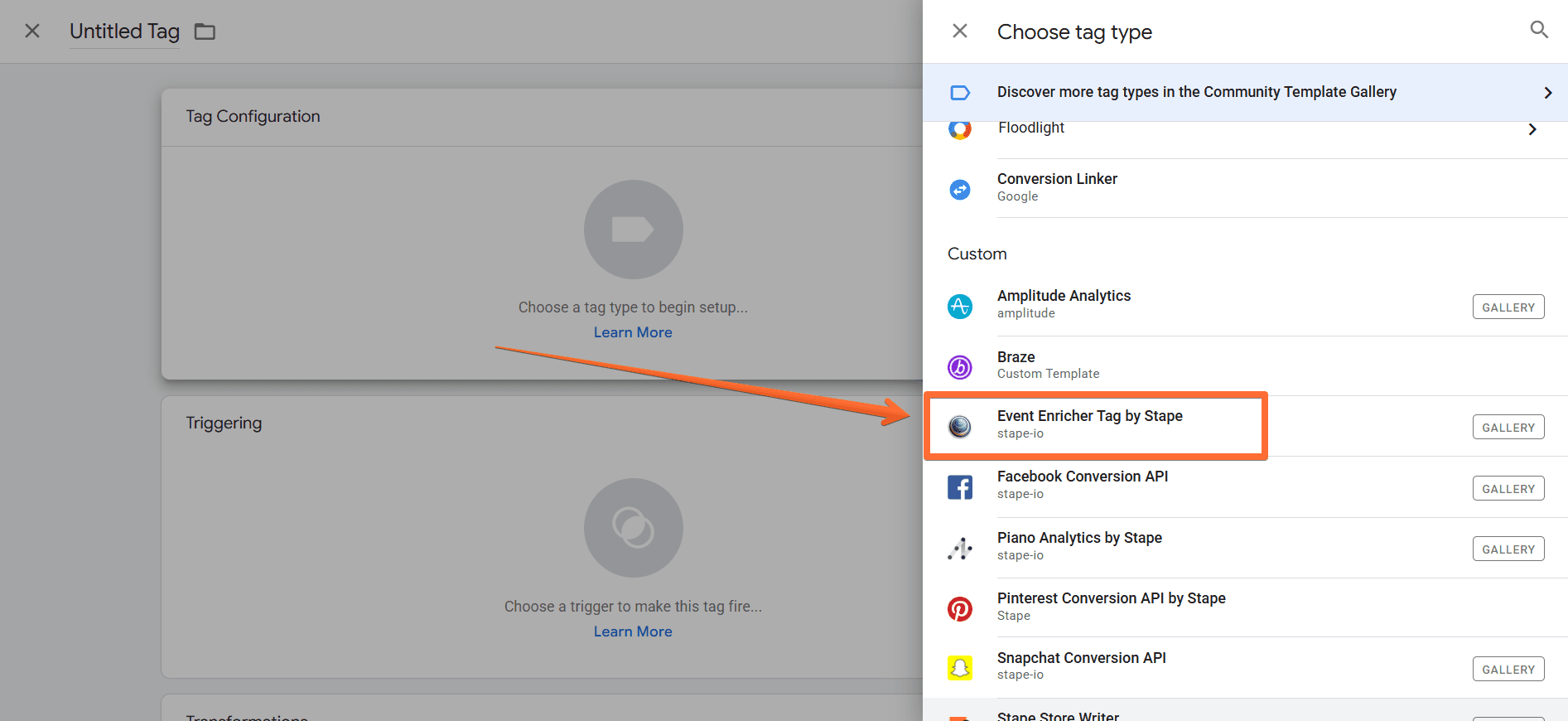The width and height of the screenshot is (1568, 721).
Task: Select Pinterest Conversion API by Stape
Action: 1245,607
